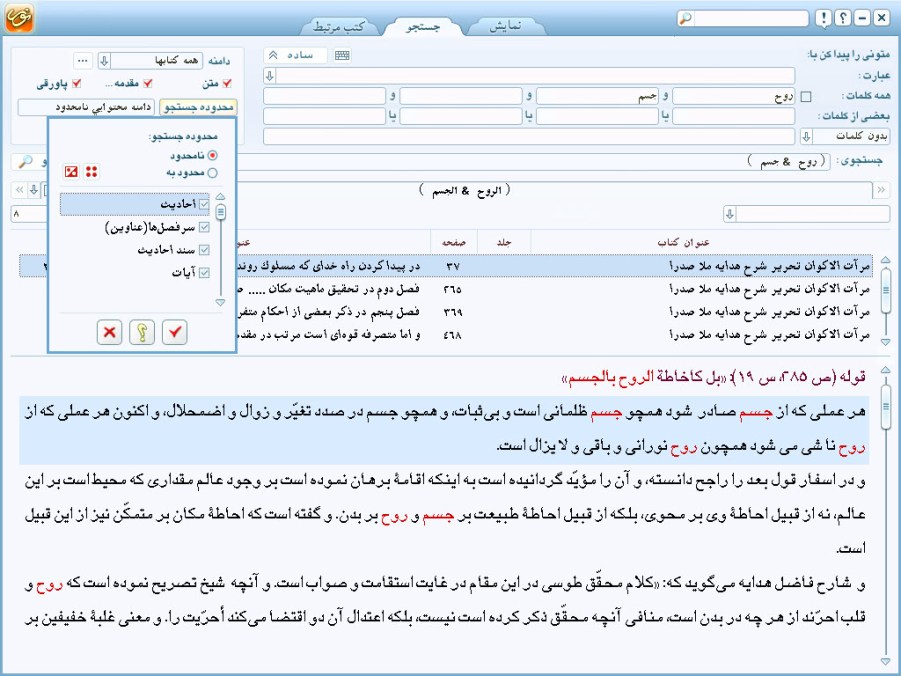Click the صفحه column header
The width and height of the screenshot is (901, 676).
pos(453,243)
